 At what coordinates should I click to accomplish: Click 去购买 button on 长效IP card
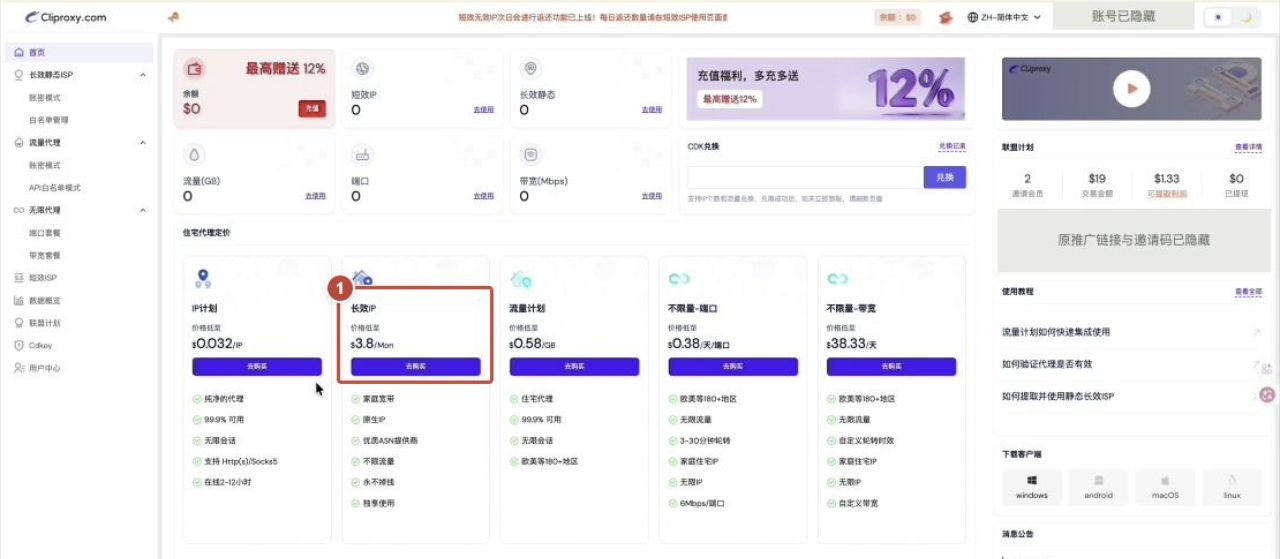tap(416, 367)
